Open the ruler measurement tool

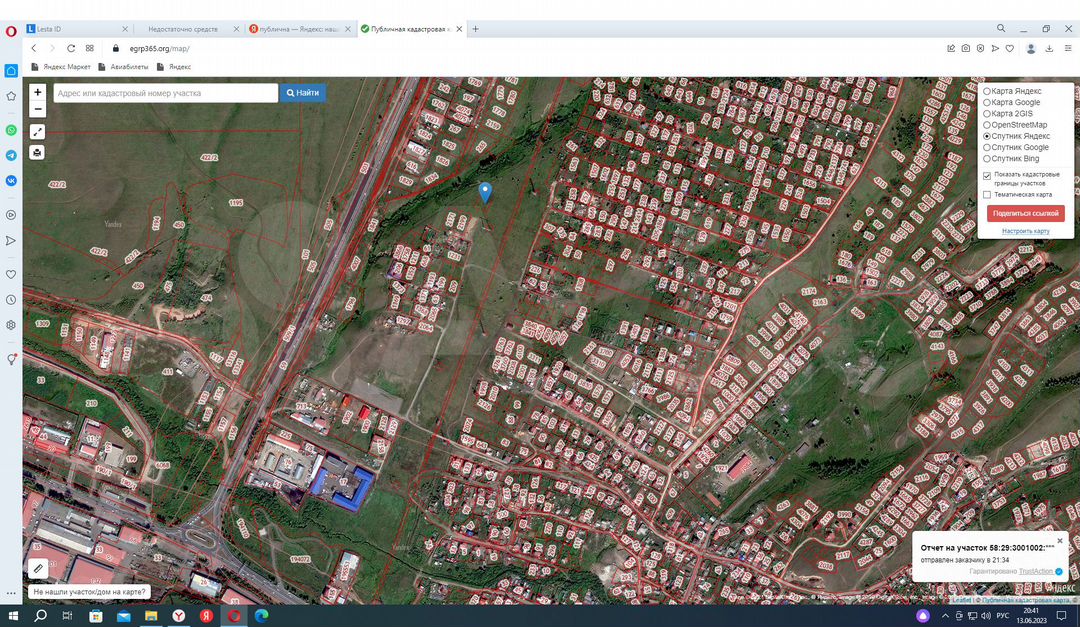(38, 568)
